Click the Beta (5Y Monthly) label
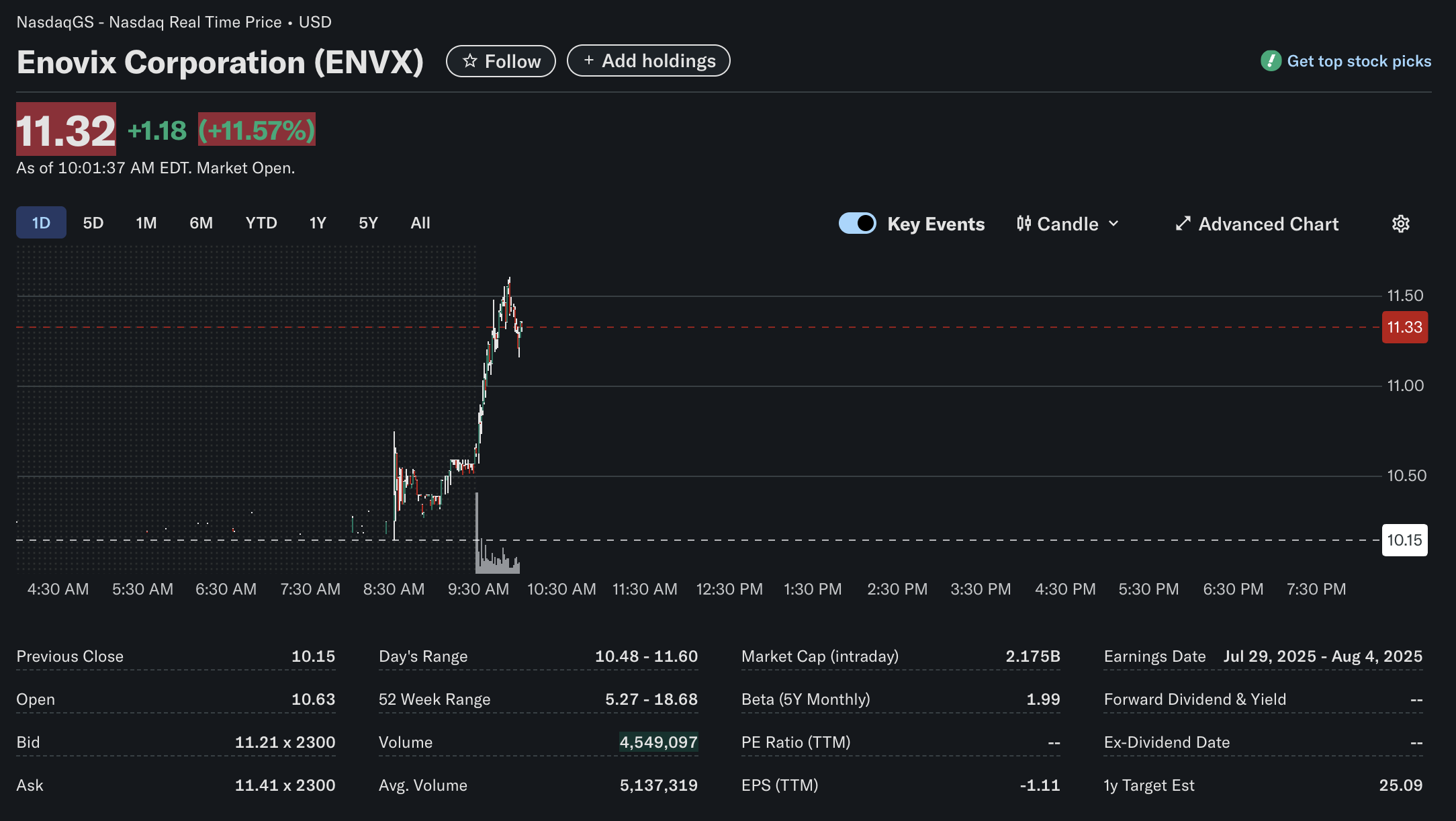The image size is (1456, 821). pyautogui.click(x=806, y=699)
